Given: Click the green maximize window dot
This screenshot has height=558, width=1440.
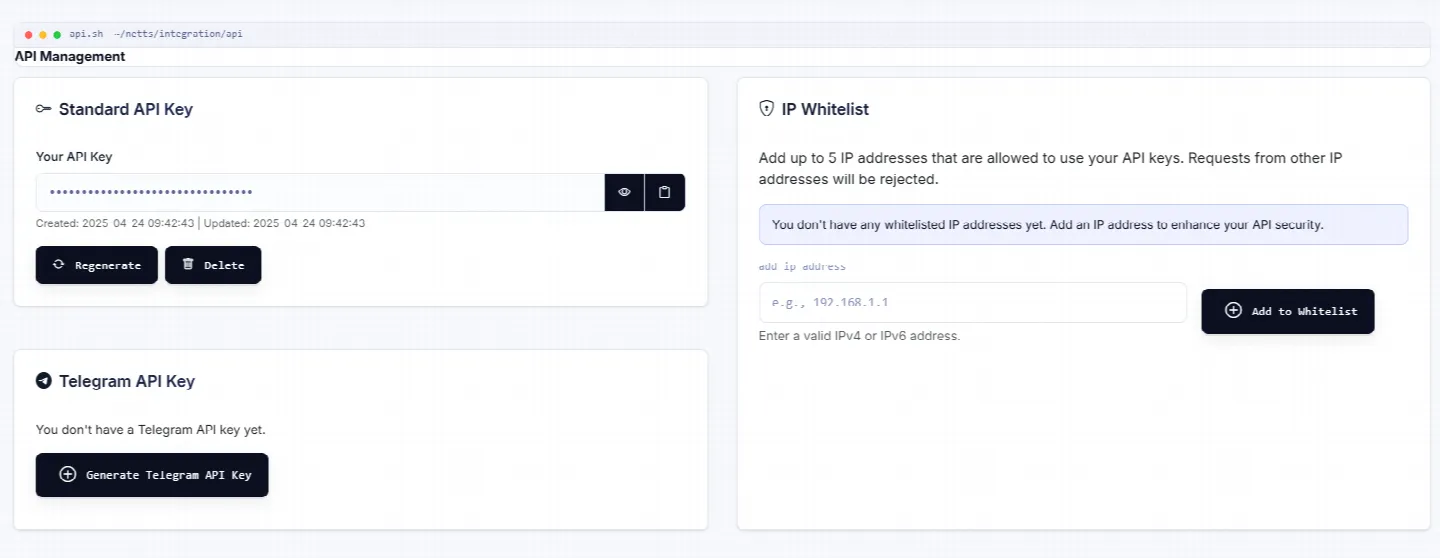Looking at the screenshot, I should tap(57, 34).
